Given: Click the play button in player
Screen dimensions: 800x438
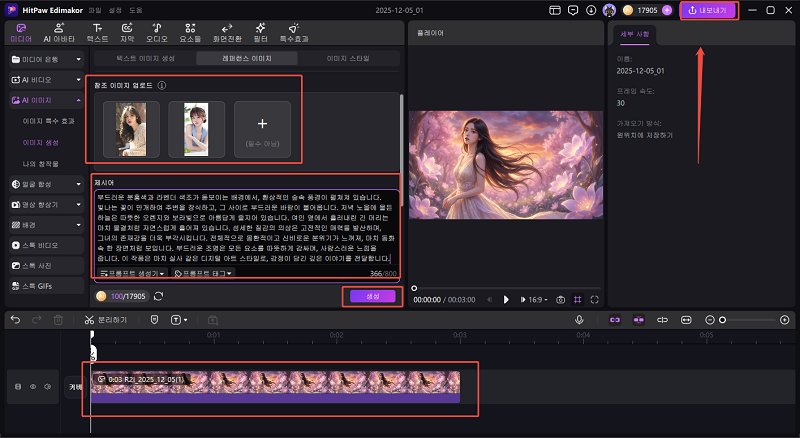Looking at the screenshot, I should tap(506, 300).
